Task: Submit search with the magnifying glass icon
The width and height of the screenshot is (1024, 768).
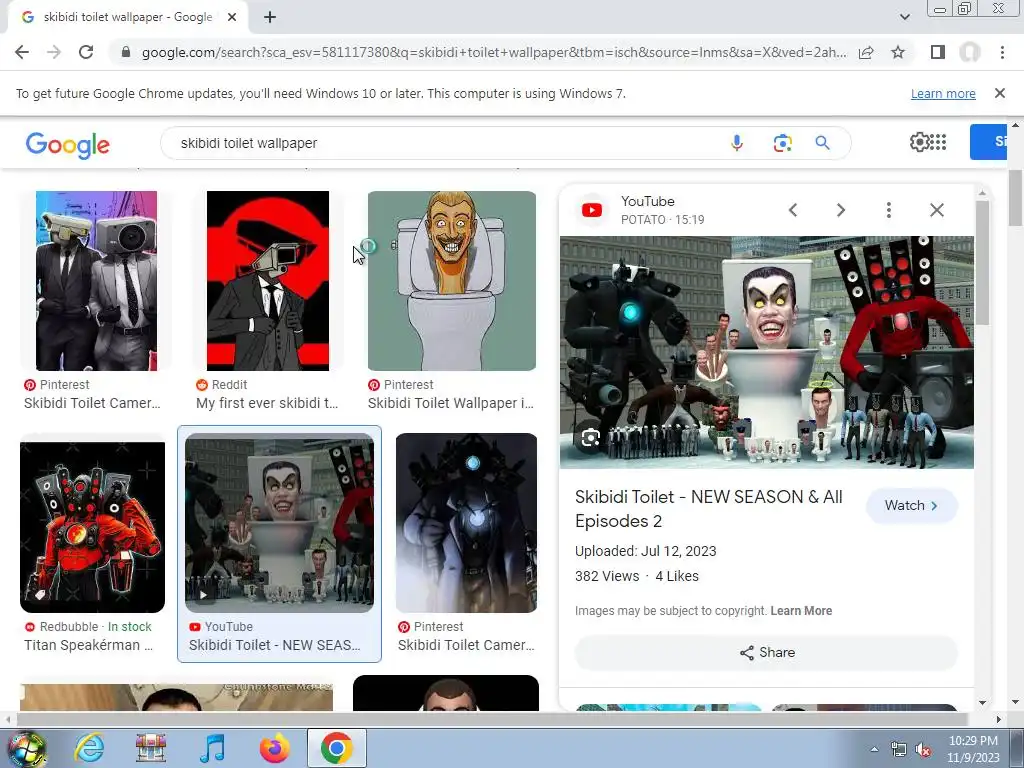Action: (x=822, y=142)
